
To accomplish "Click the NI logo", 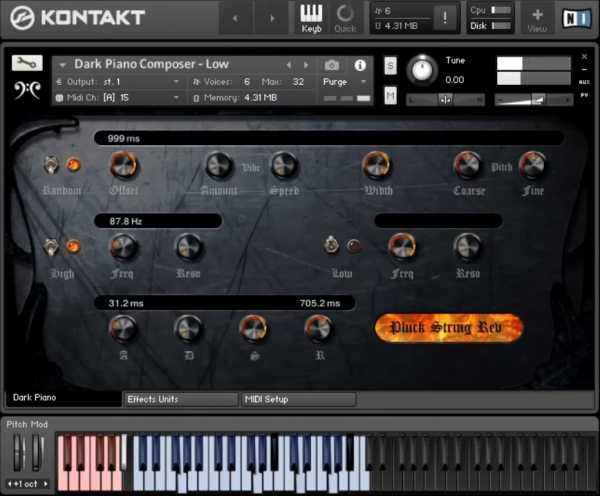I will pos(576,18).
